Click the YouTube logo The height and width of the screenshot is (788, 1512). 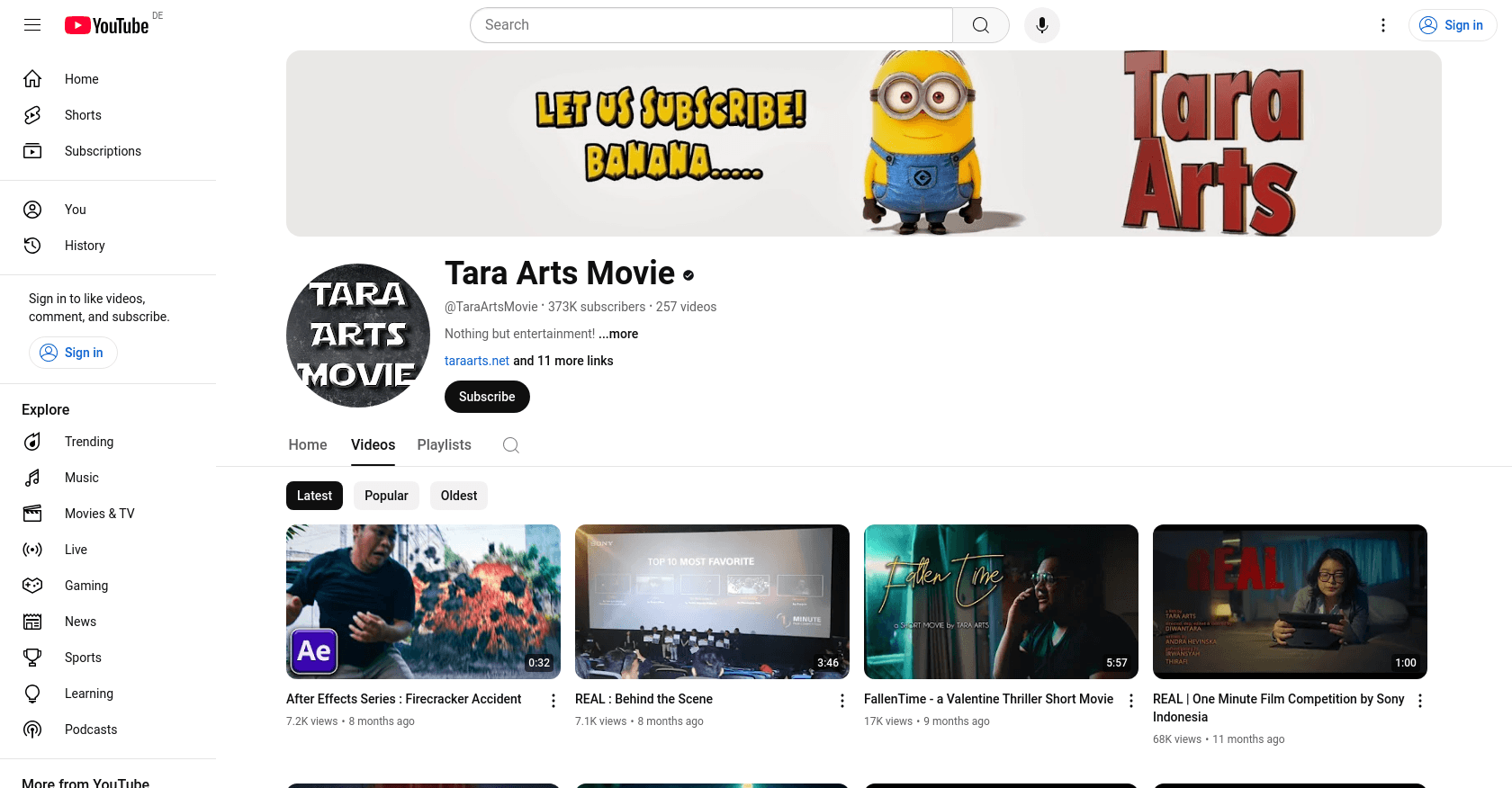point(107,25)
